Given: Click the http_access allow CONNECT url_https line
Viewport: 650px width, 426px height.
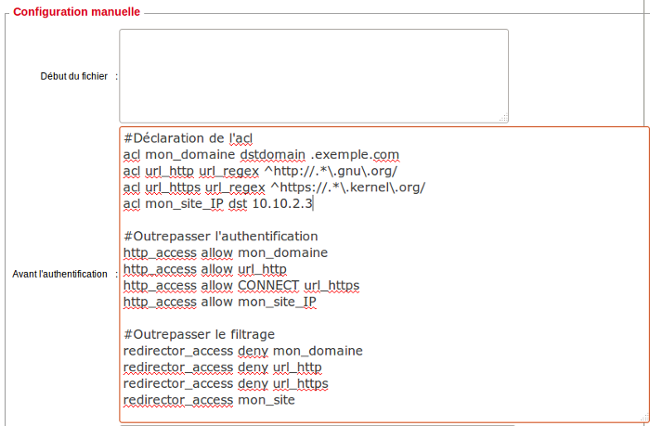Looking at the screenshot, I should point(241,285).
